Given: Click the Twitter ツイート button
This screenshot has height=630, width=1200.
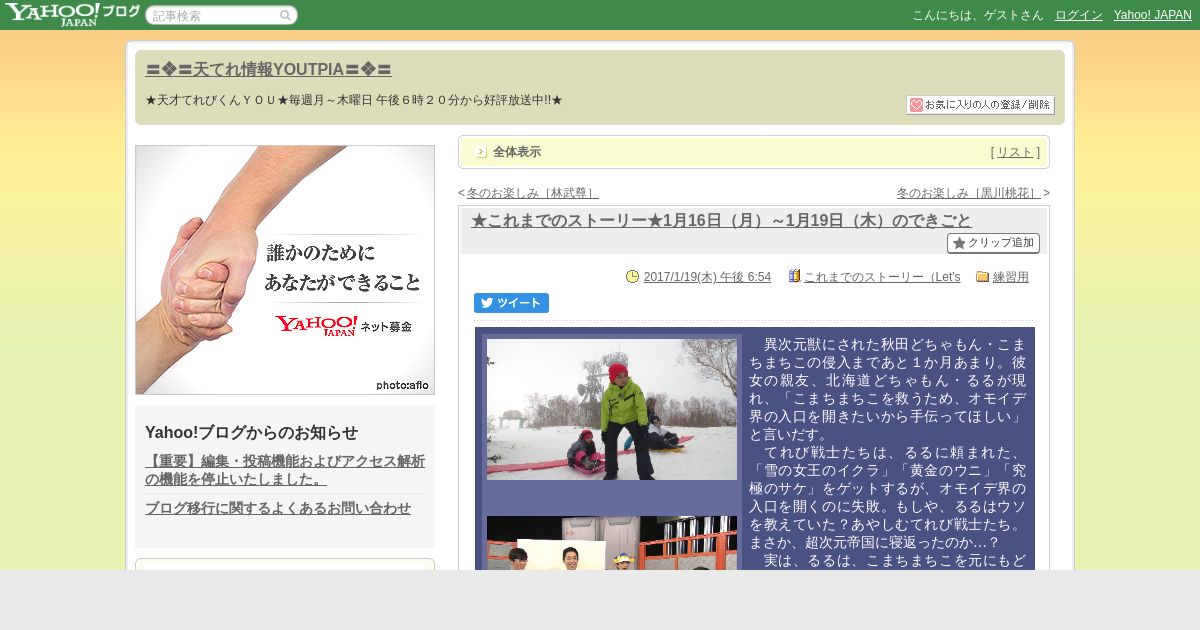Looking at the screenshot, I should (511, 303).
